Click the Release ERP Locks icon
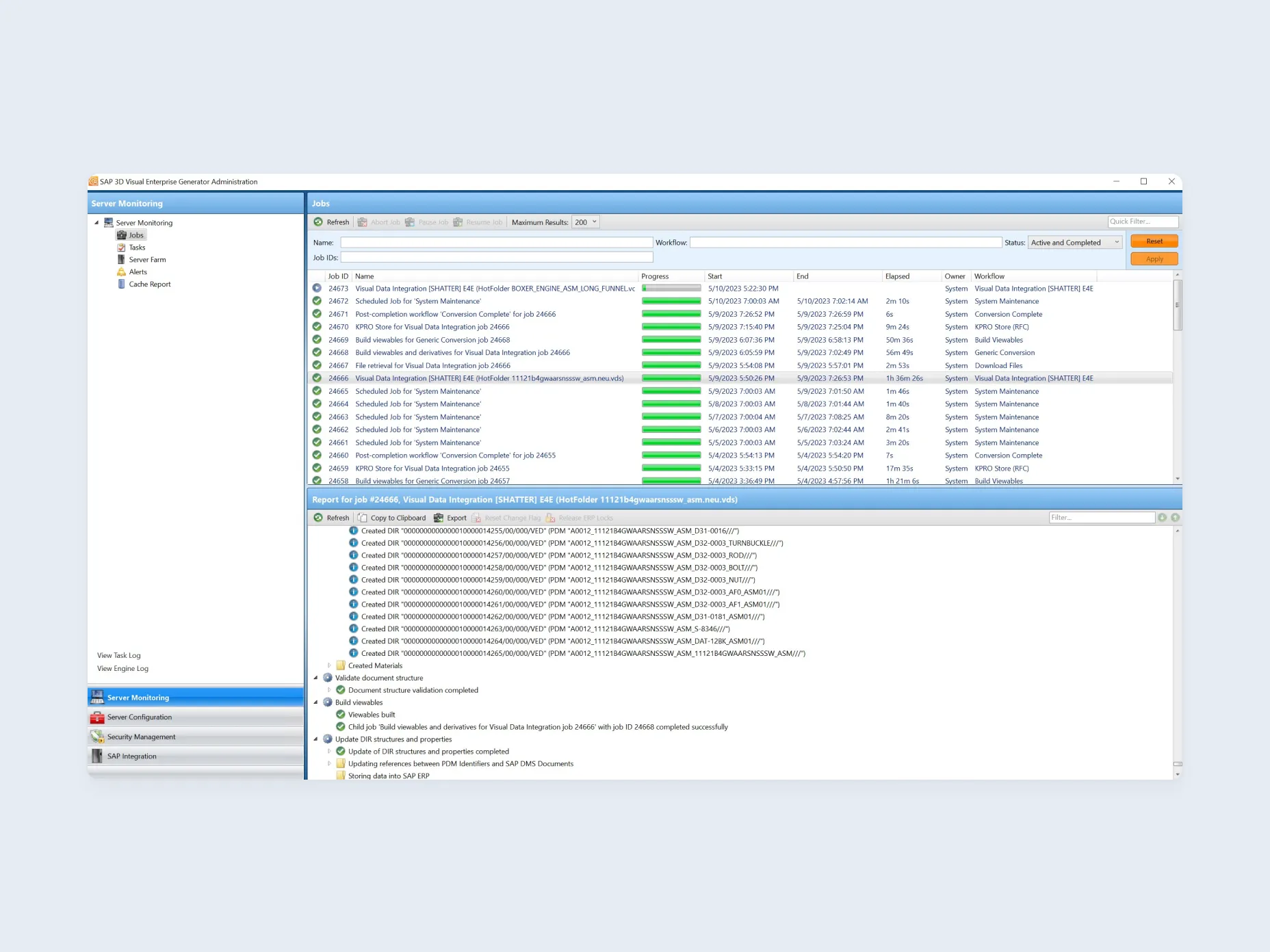Image resolution: width=1270 pixels, height=952 pixels. [x=550, y=518]
